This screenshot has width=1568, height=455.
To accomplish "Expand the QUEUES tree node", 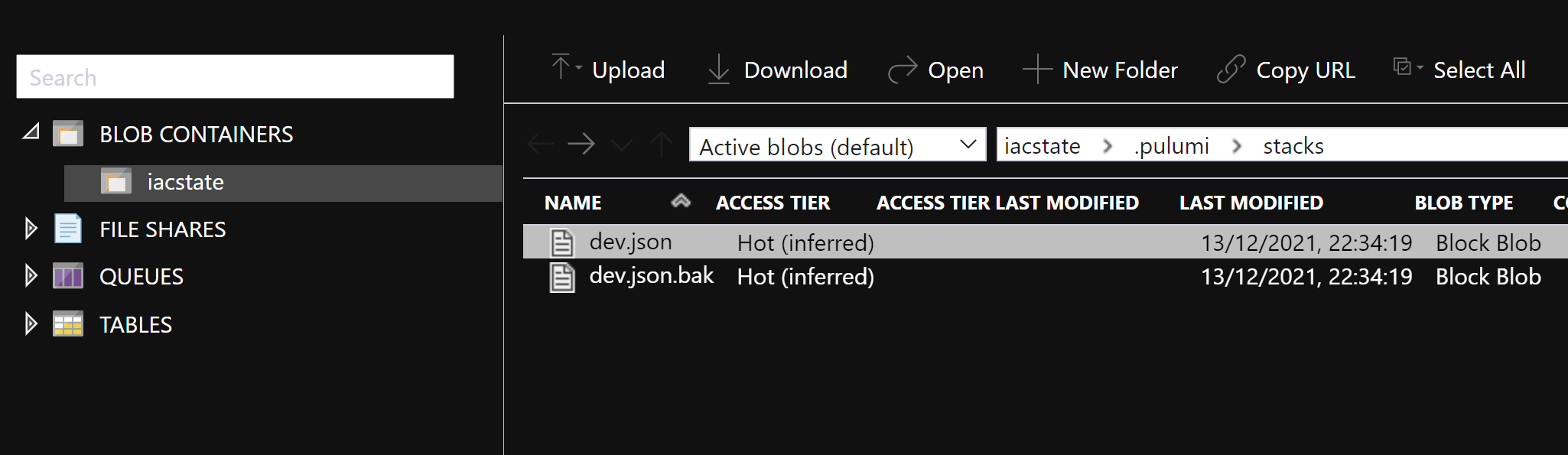I will (29, 276).
